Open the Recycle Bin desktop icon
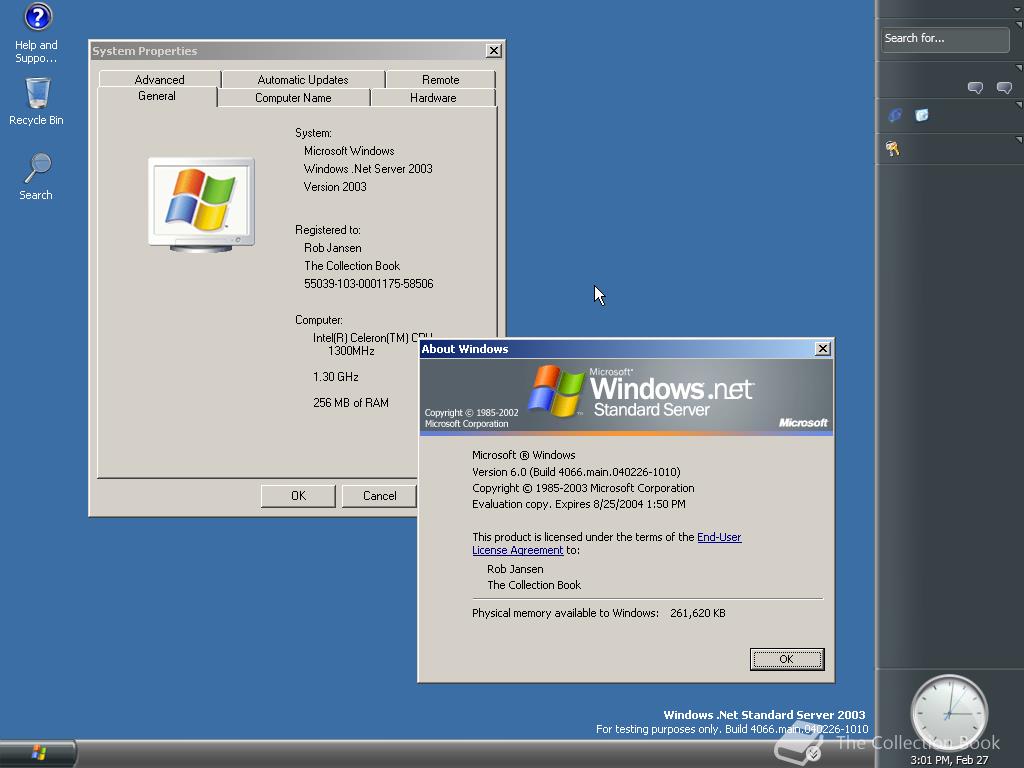Viewport: 1024px width, 768px height. (37, 101)
